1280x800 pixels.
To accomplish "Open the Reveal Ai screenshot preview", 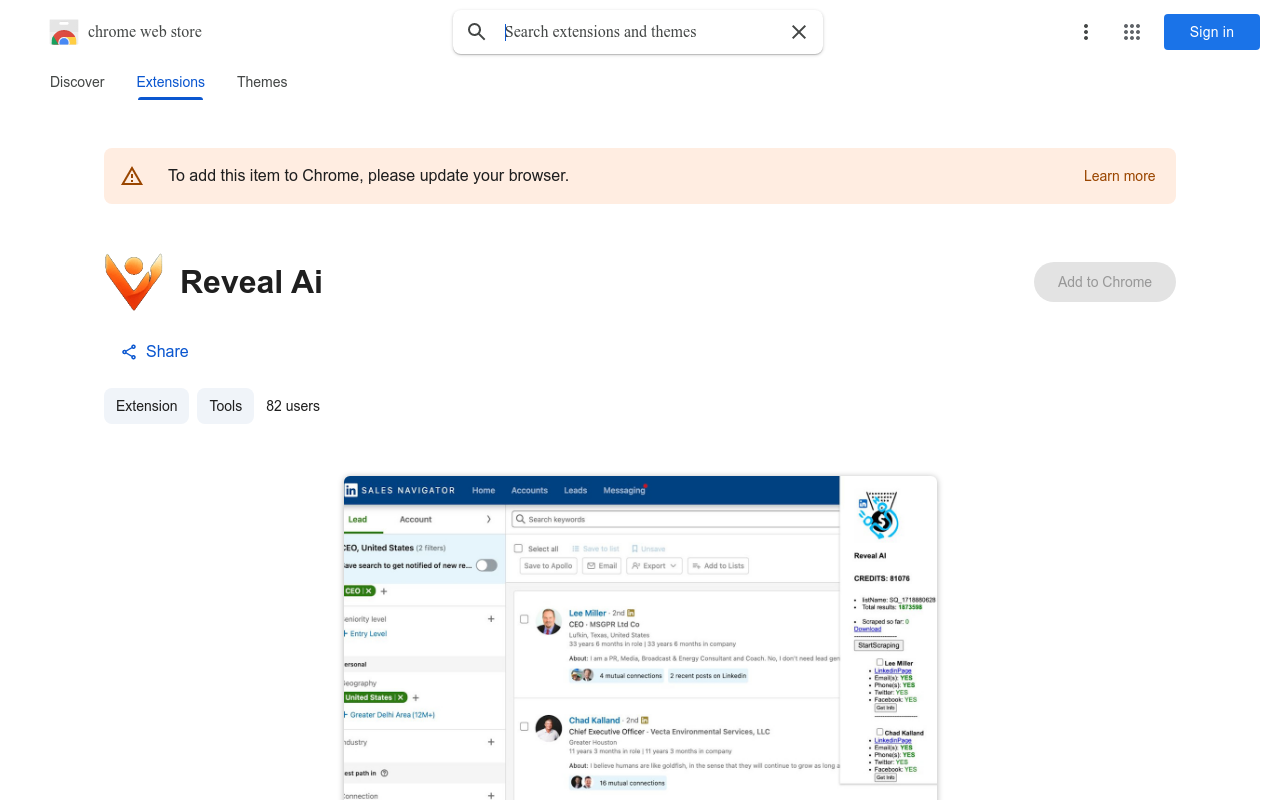I will [x=640, y=638].
